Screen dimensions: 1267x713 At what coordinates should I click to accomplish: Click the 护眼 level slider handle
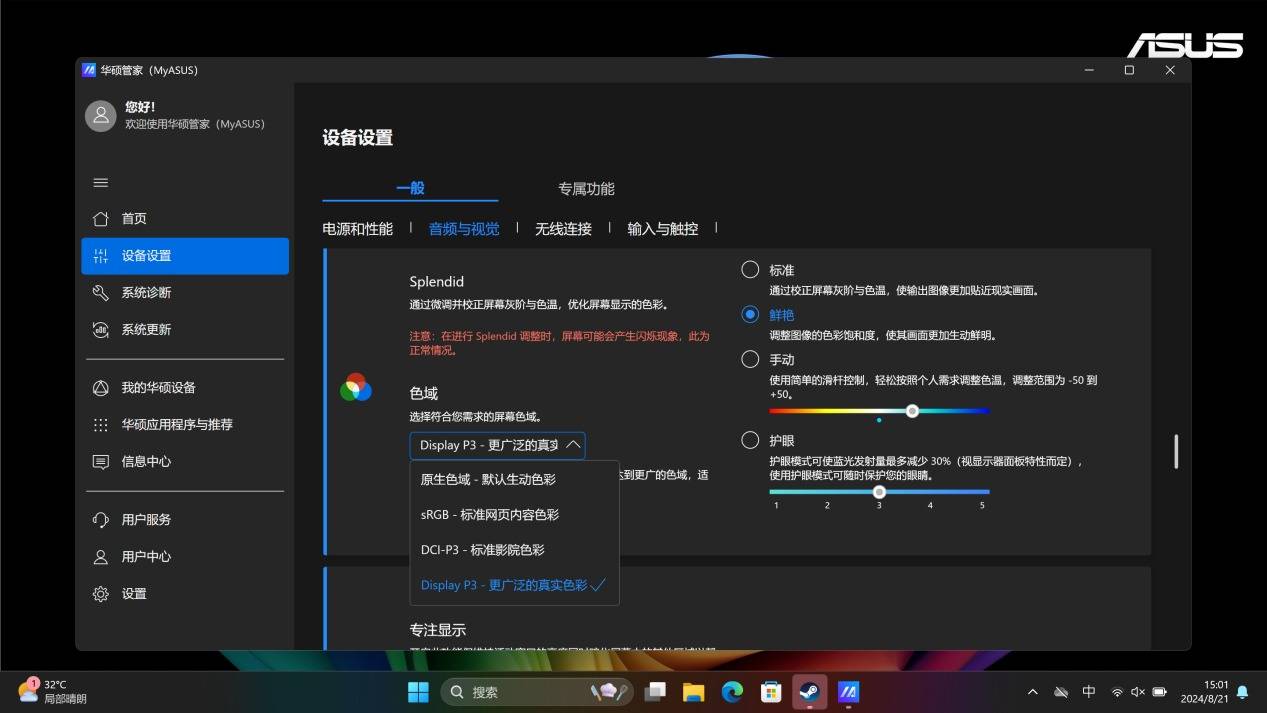[879, 492]
